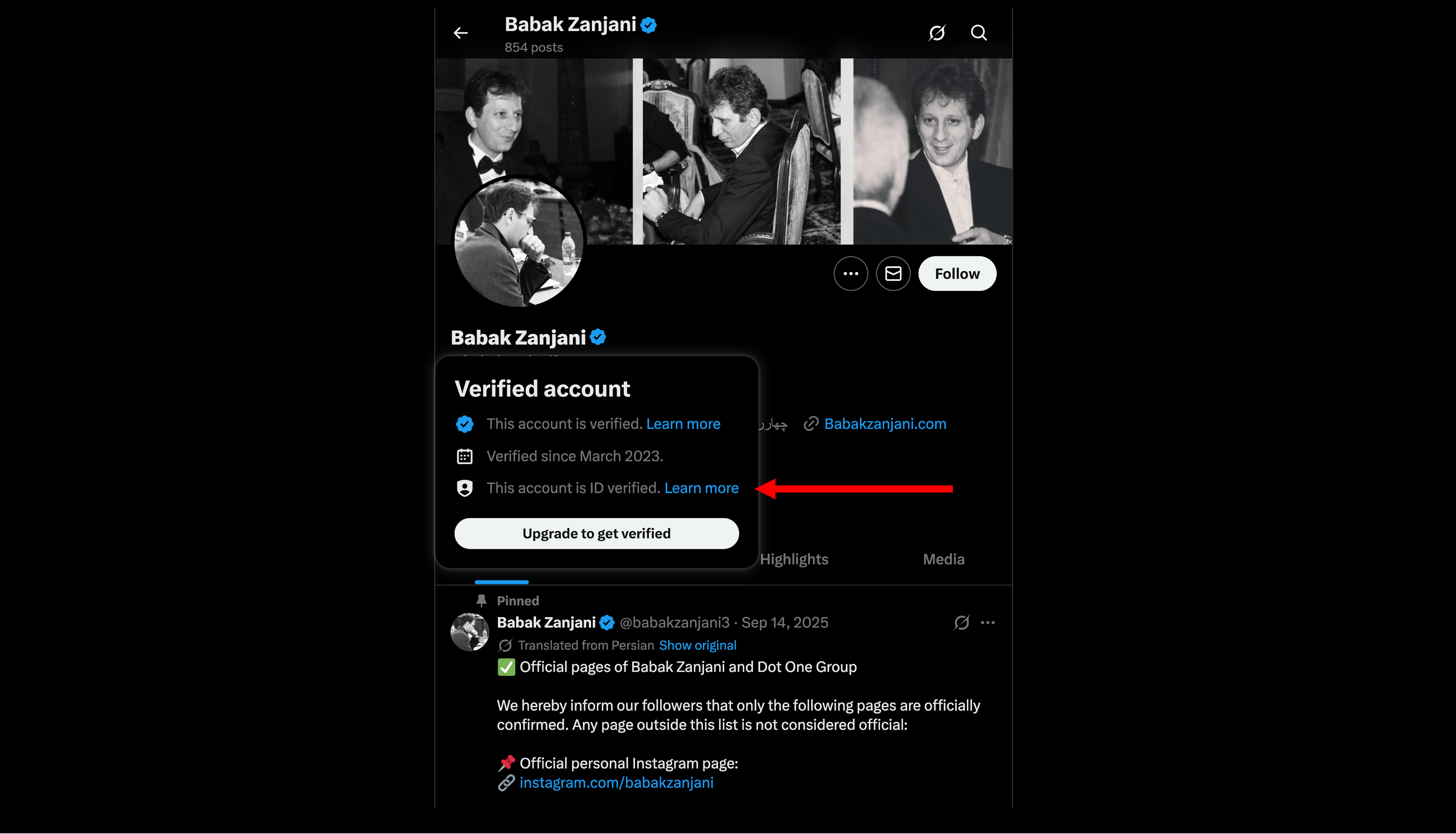Click the message envelope icon
The image size is (1456, 834).
[x=893, y=274]
